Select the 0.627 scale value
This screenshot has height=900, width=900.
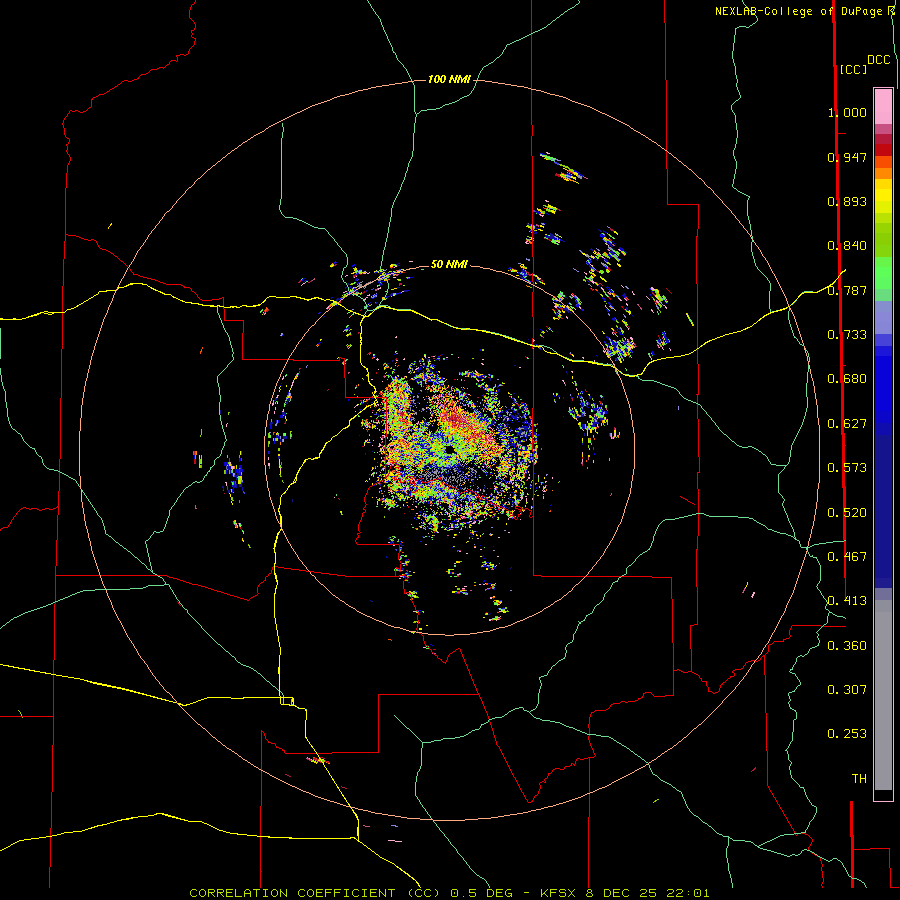click(847, 424)
